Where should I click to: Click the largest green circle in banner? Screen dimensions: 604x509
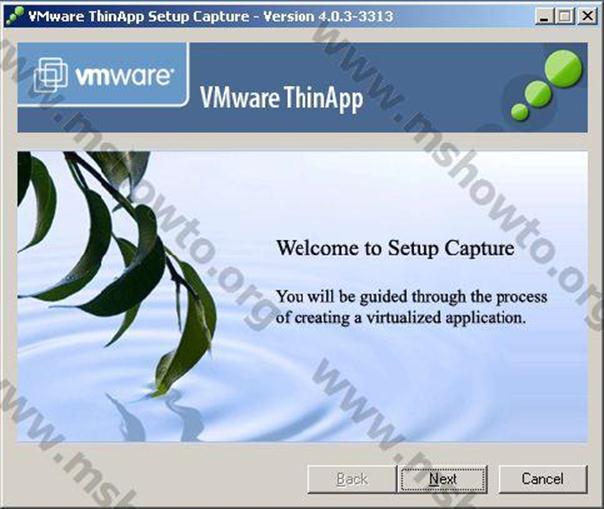pos(565,69)
